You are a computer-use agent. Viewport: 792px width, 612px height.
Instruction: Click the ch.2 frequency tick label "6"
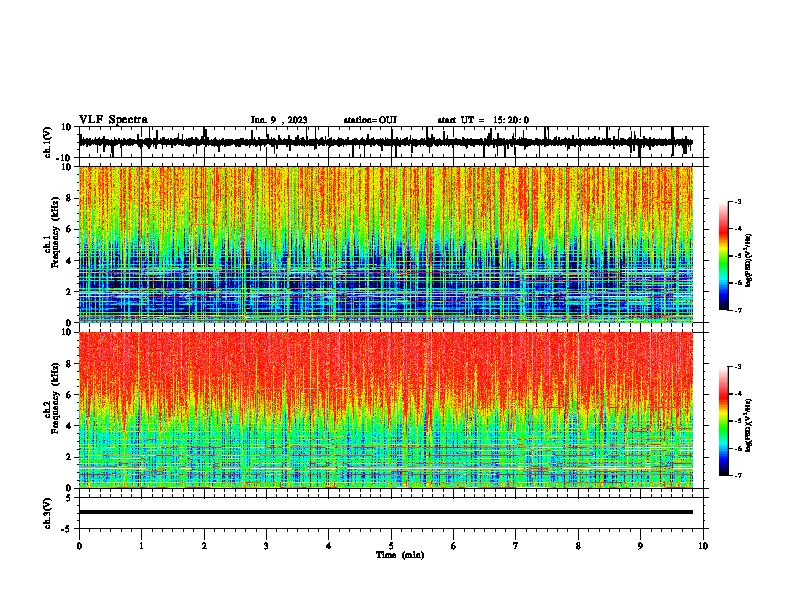70,395
